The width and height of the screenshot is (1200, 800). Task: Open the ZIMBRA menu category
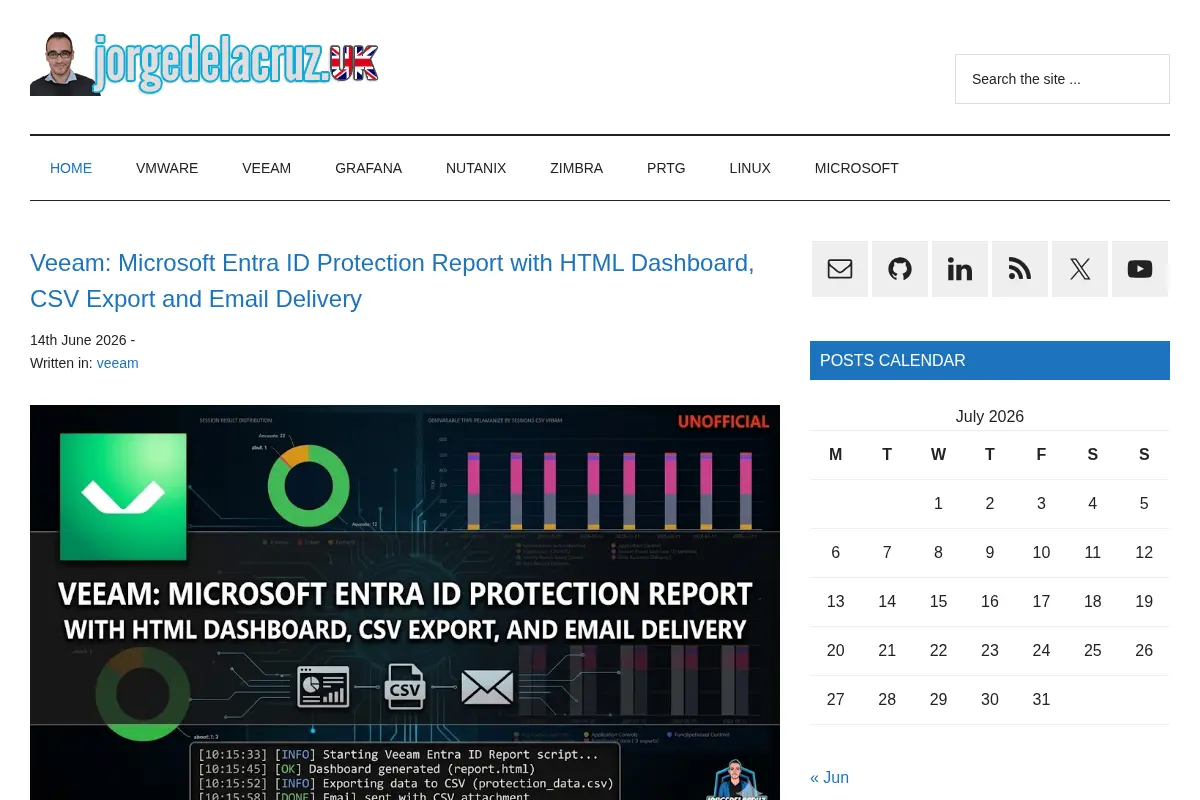pyautogui.click(x=576, y=168)
